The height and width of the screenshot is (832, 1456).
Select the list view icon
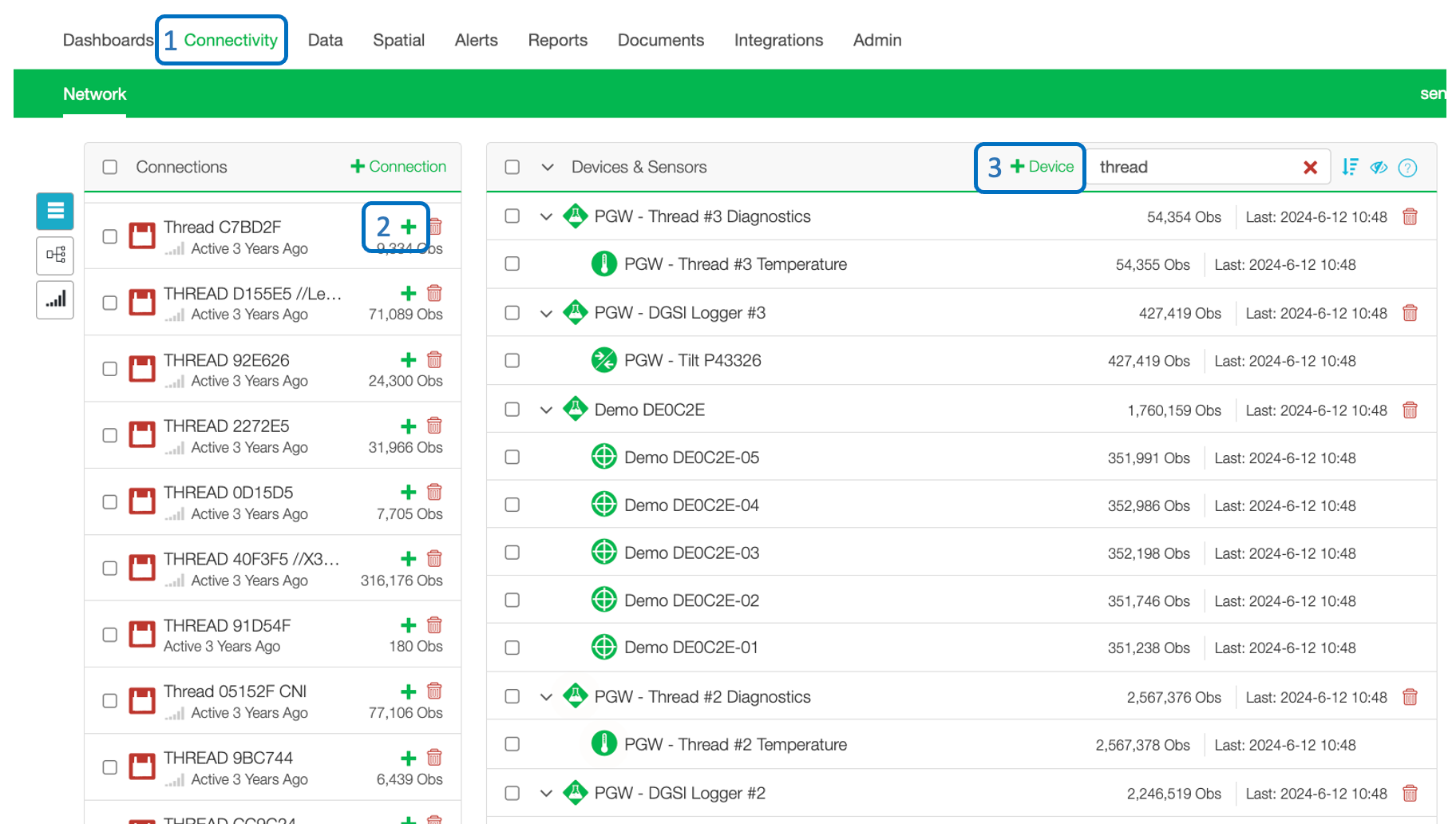53,212
